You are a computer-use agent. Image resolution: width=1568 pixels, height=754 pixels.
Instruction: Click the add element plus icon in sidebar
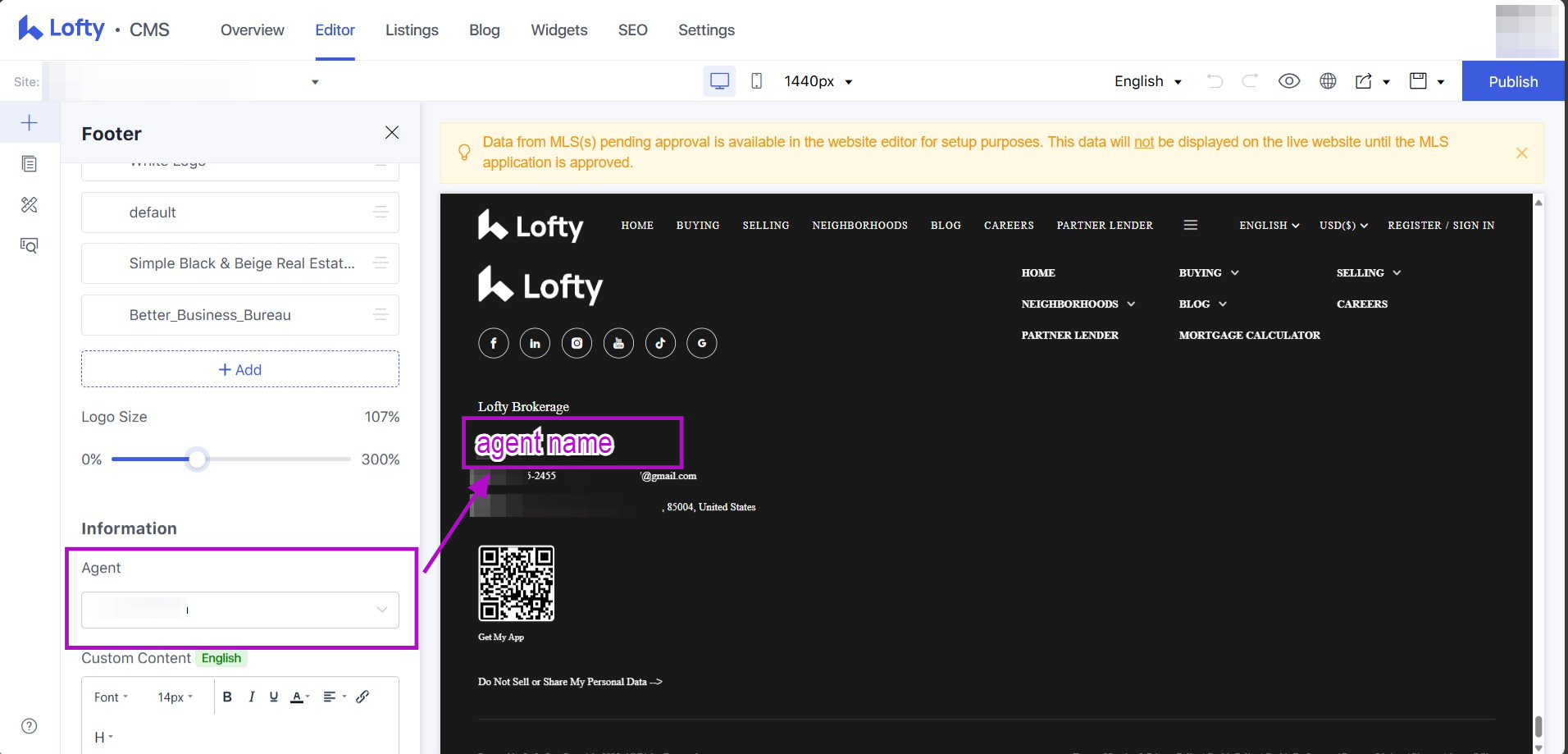(x=30, y=123)
